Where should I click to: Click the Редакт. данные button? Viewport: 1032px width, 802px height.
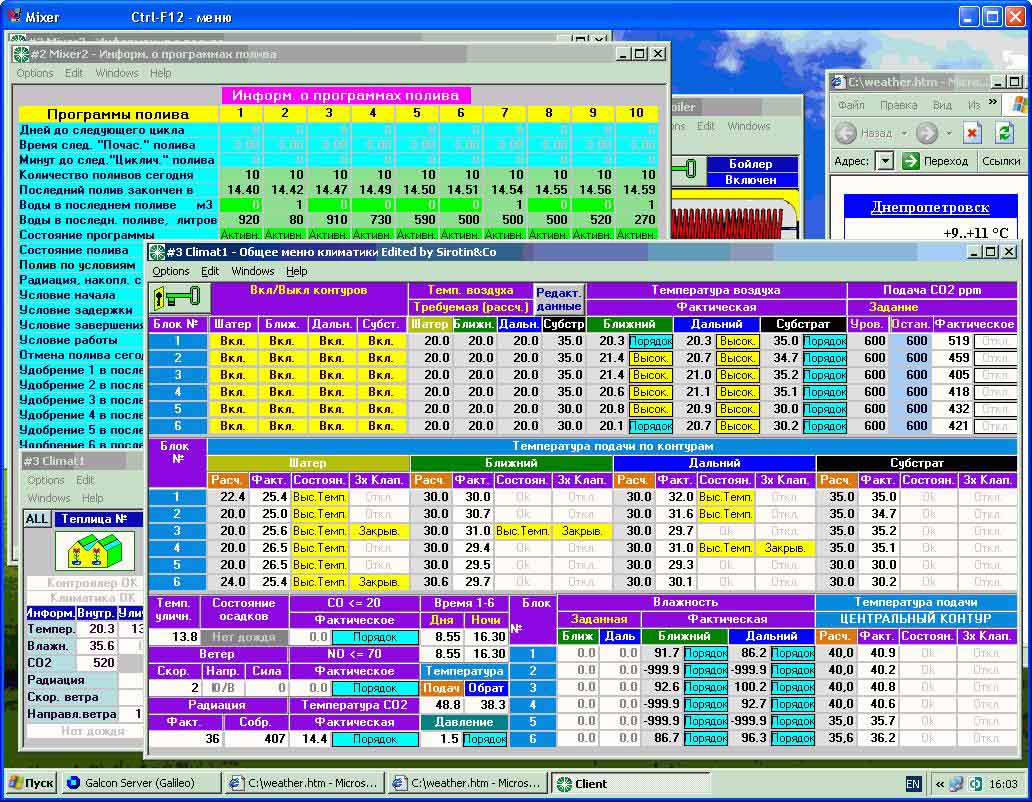coord(559,299)
